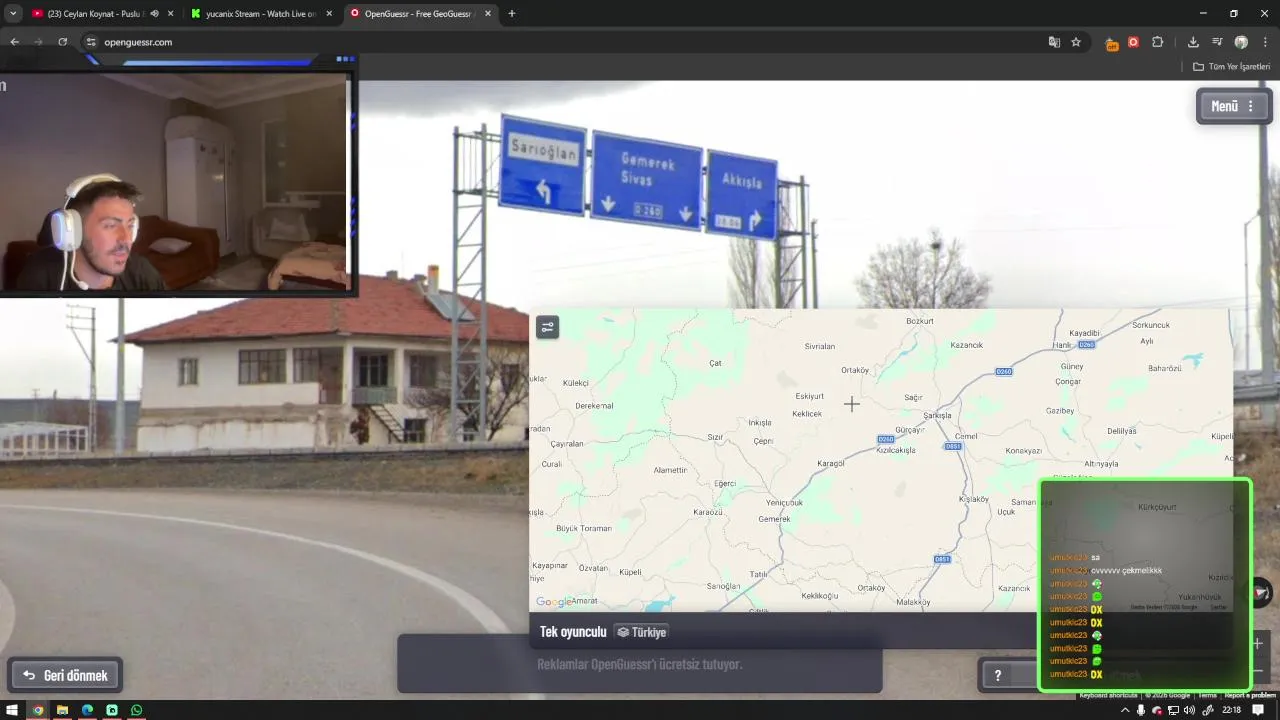1280x720 pixels.
Task: Zoom out with the minus control
Action: click(x=1258, y=670)
